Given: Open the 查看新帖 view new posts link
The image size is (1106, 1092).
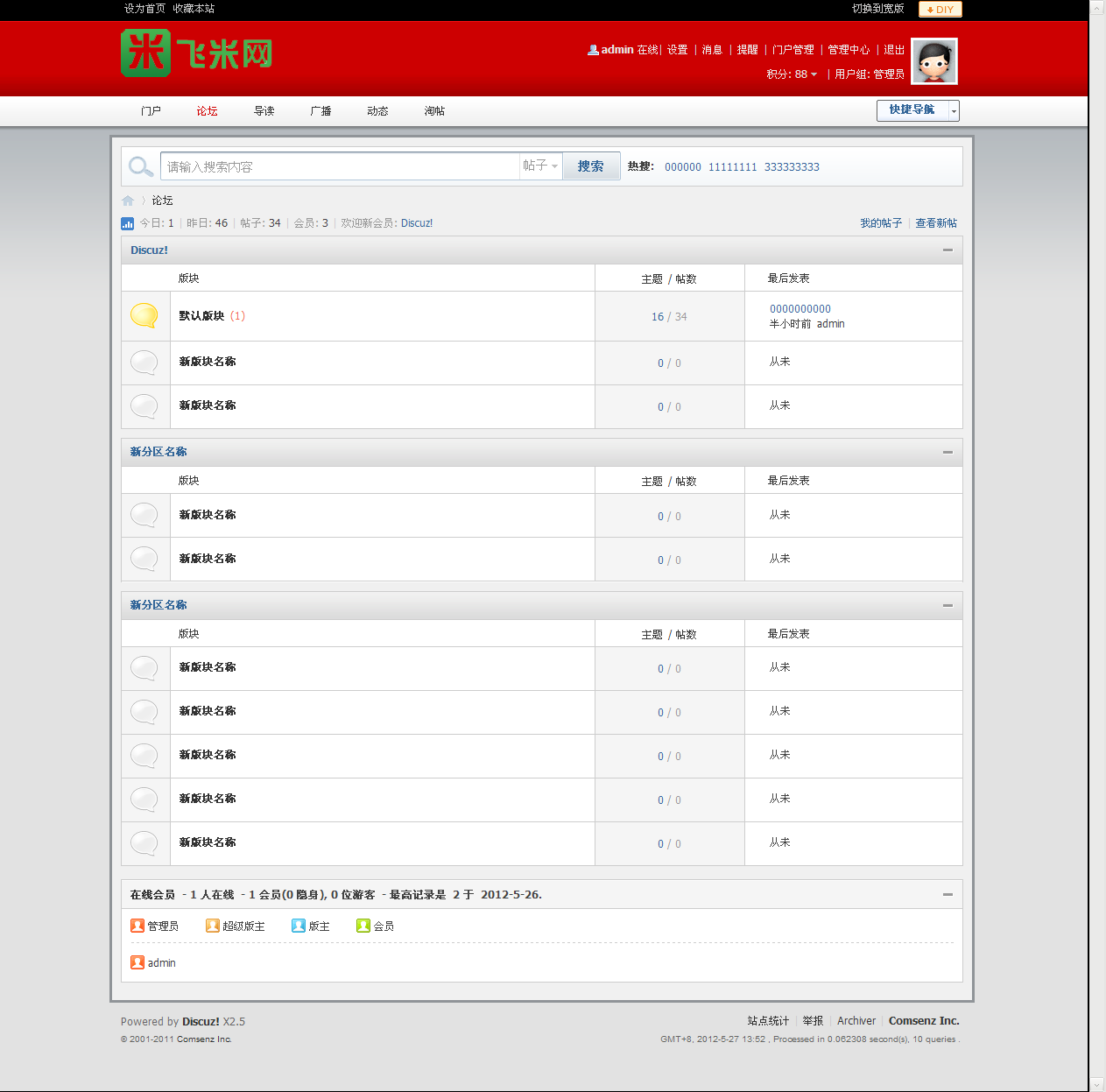Looking at the screenshot, I should point(936,223).
